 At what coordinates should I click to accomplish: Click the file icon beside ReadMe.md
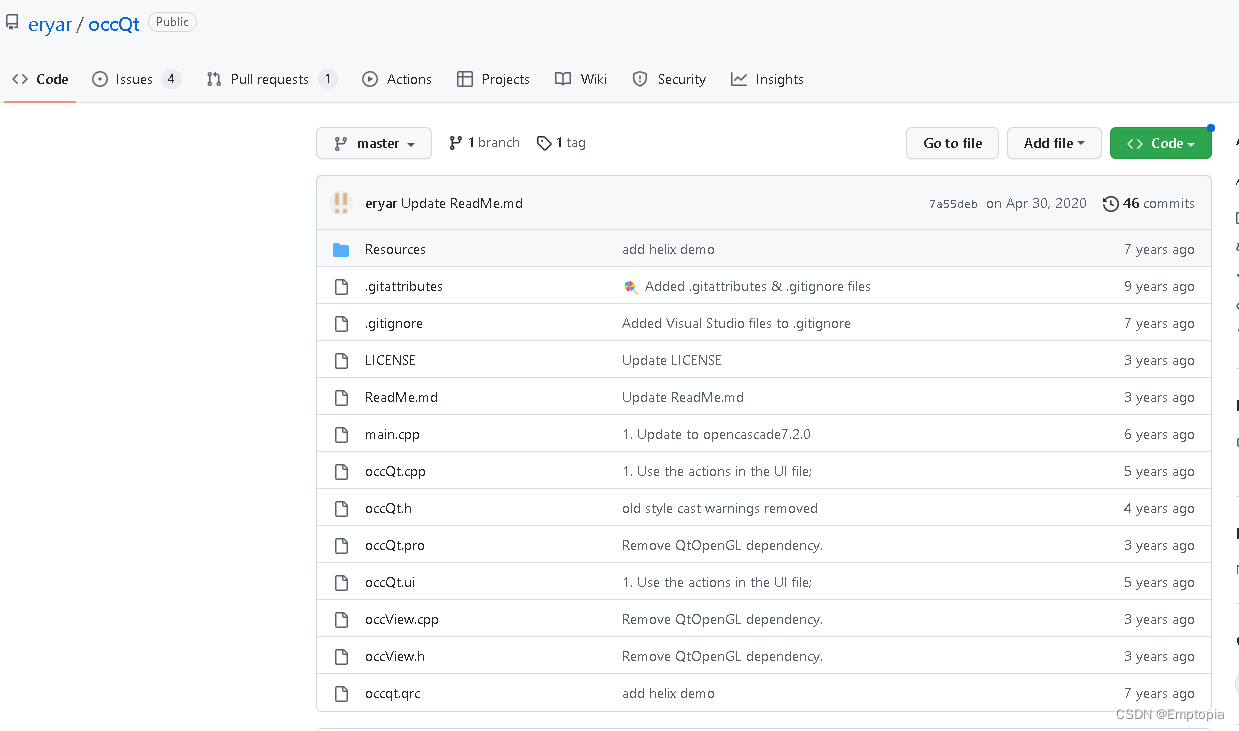pos(341,397)
